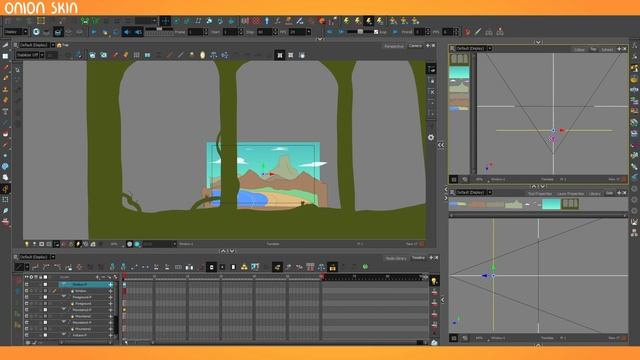
Task: Open the Layer Properties tab
Action: tap(570, 193)
